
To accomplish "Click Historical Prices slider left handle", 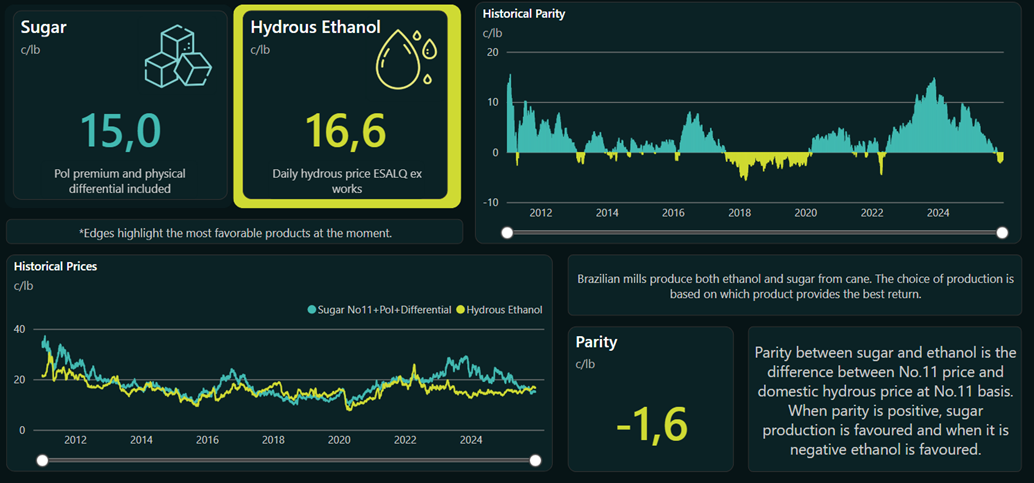I will click(42, 460).
